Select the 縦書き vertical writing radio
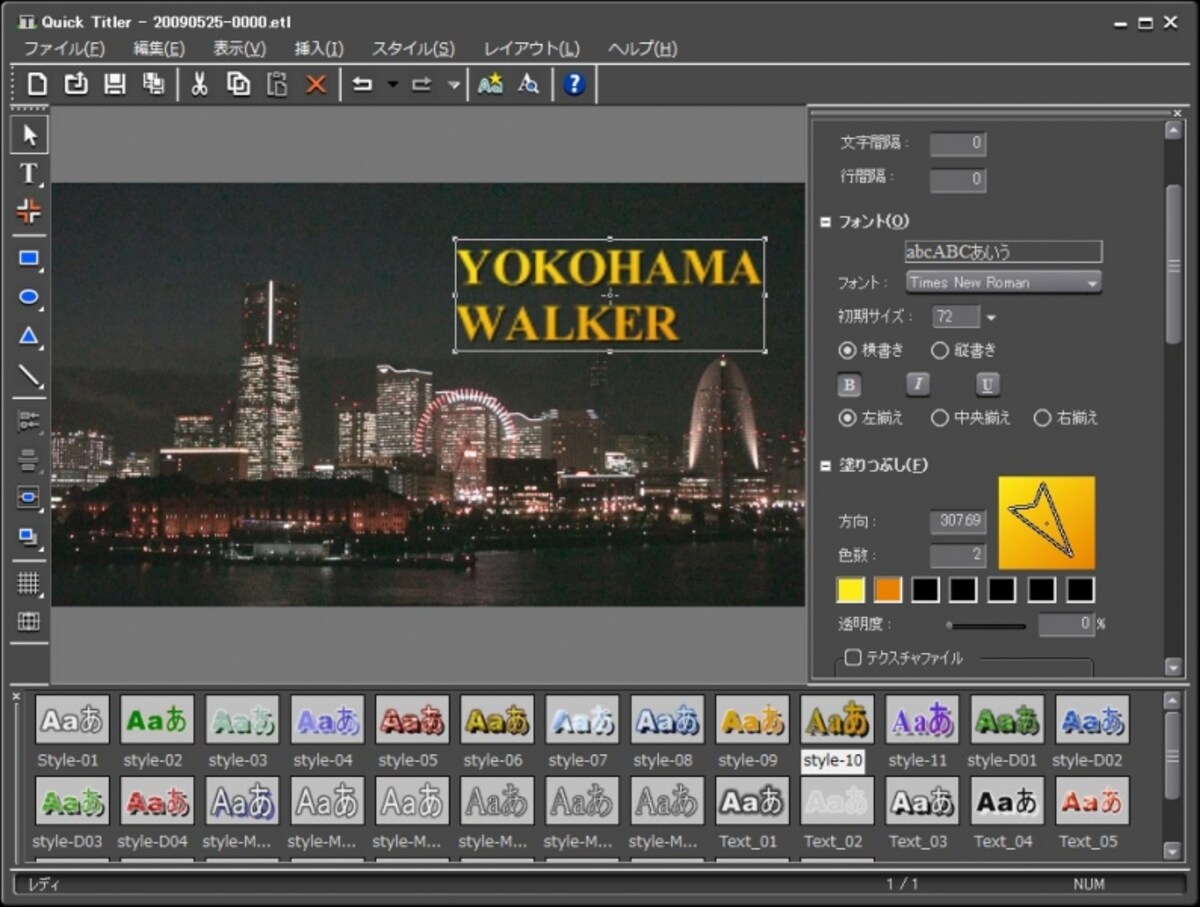The width and height of the screenshot is (1200, 907). coord(939,351)
